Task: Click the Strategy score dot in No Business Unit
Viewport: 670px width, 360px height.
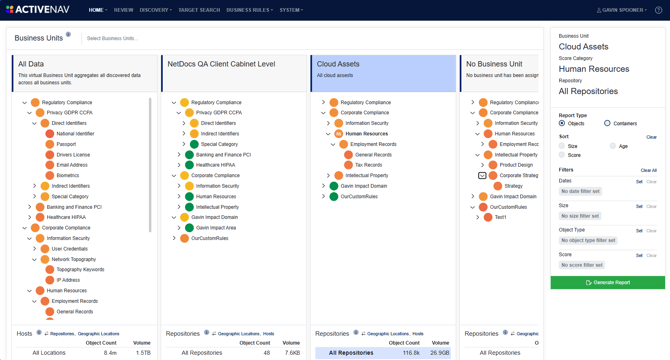Action: tap(498, 186)
